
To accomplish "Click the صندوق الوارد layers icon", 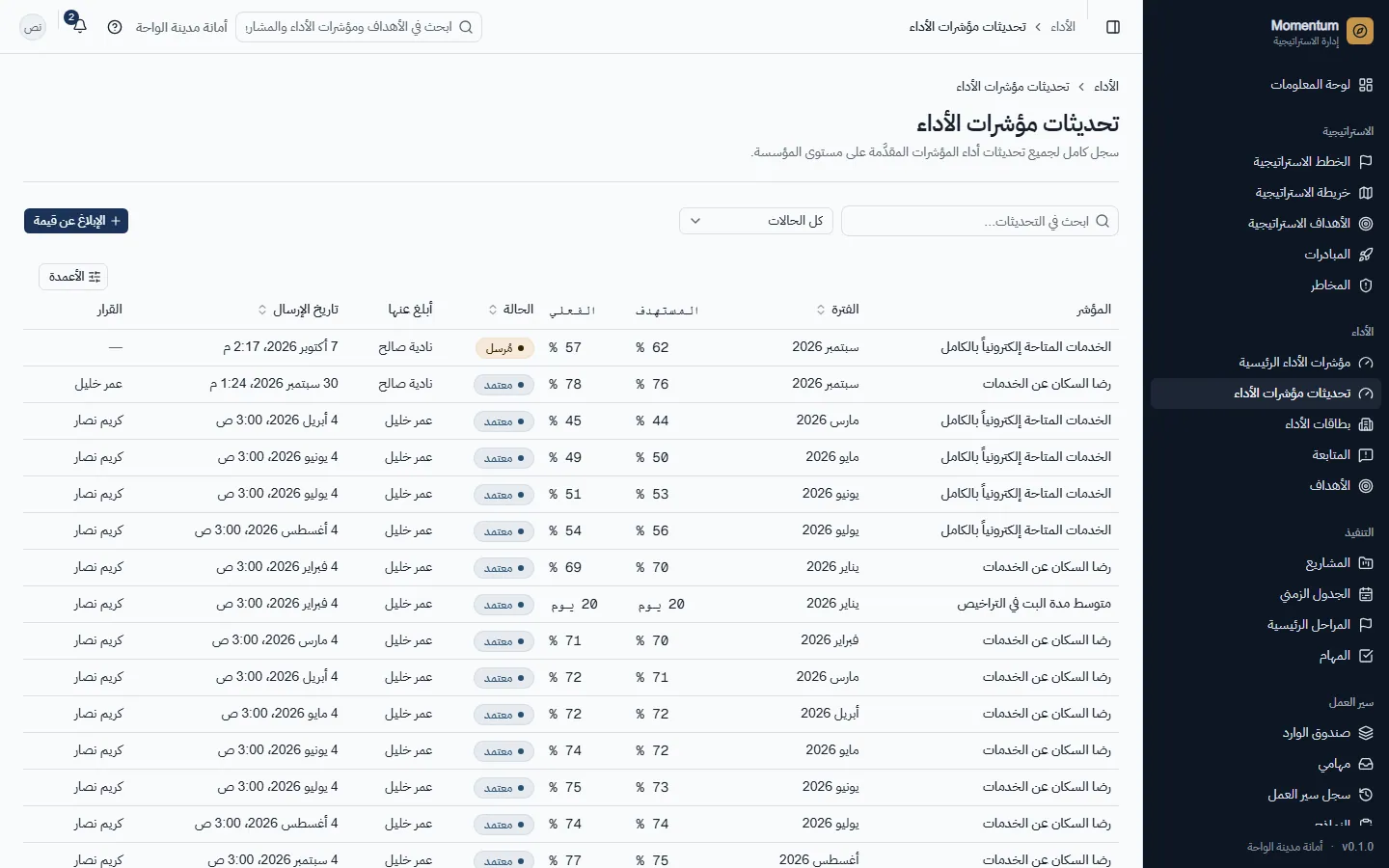I will click(x=1366, y=733).
